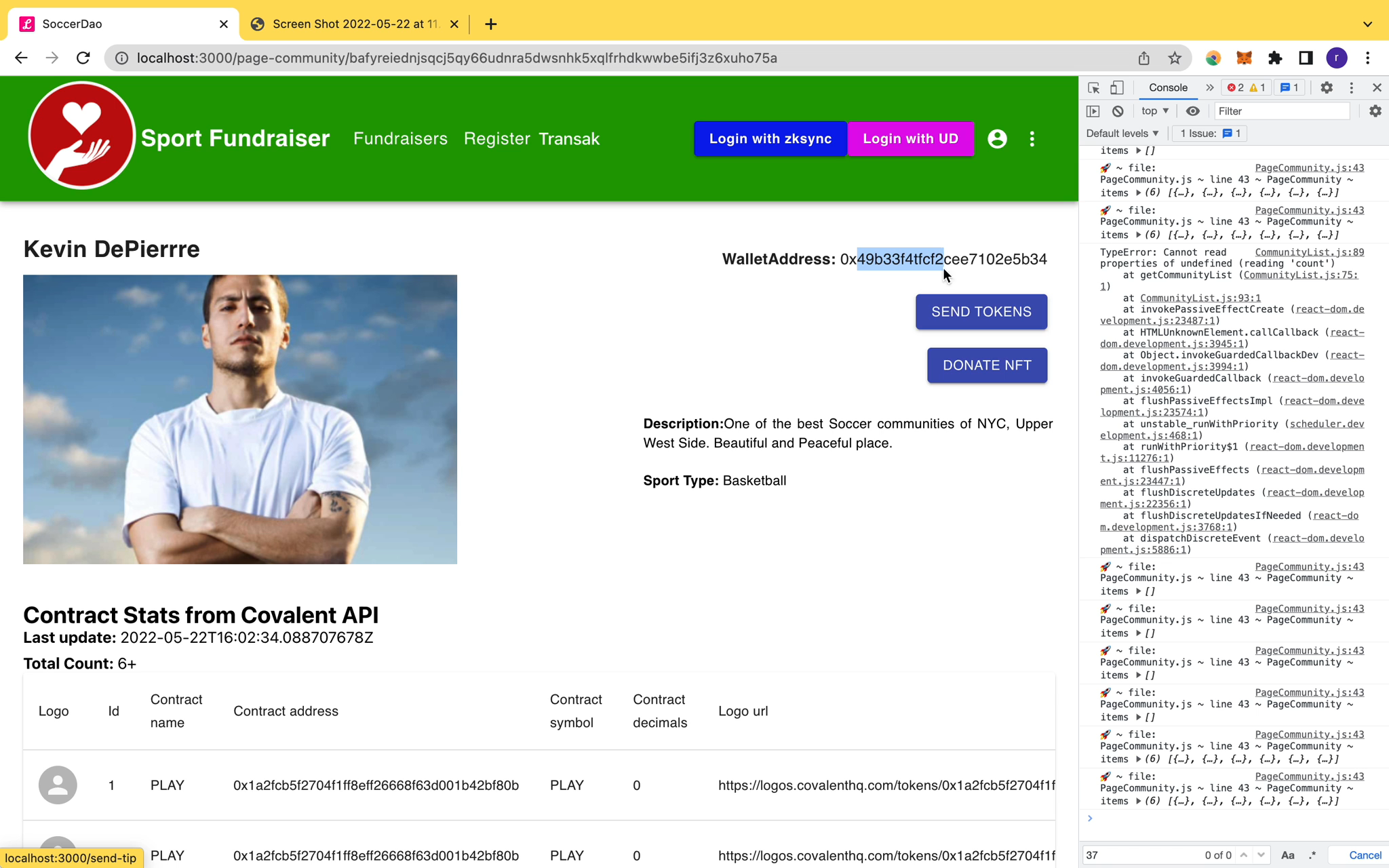Toggle match case Aa in console search
The image size is (1389, 868).
tap(1287, 855)
